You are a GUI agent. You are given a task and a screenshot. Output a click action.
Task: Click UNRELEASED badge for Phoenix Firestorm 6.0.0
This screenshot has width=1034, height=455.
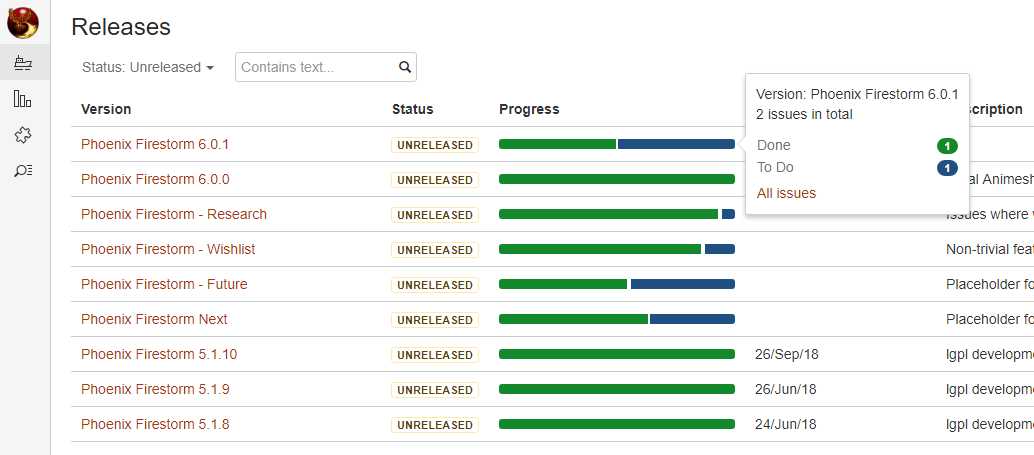435,180
